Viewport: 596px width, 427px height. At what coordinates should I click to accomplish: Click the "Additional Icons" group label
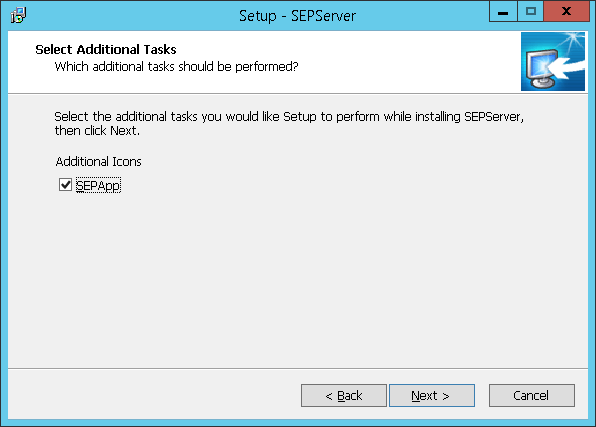[98, 162]
